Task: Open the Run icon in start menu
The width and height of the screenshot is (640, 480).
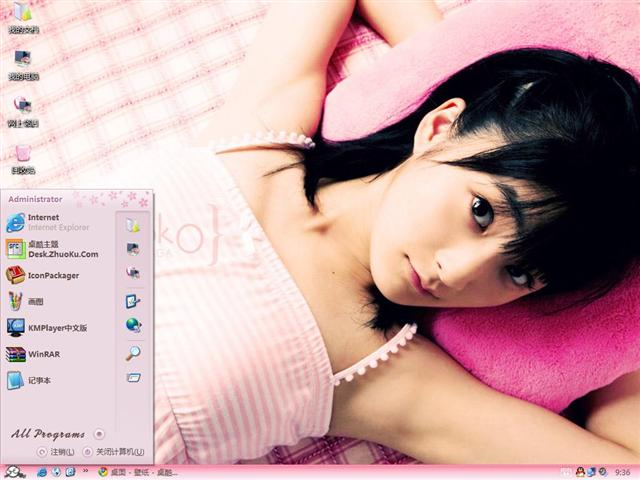Action: coord(133,378)
